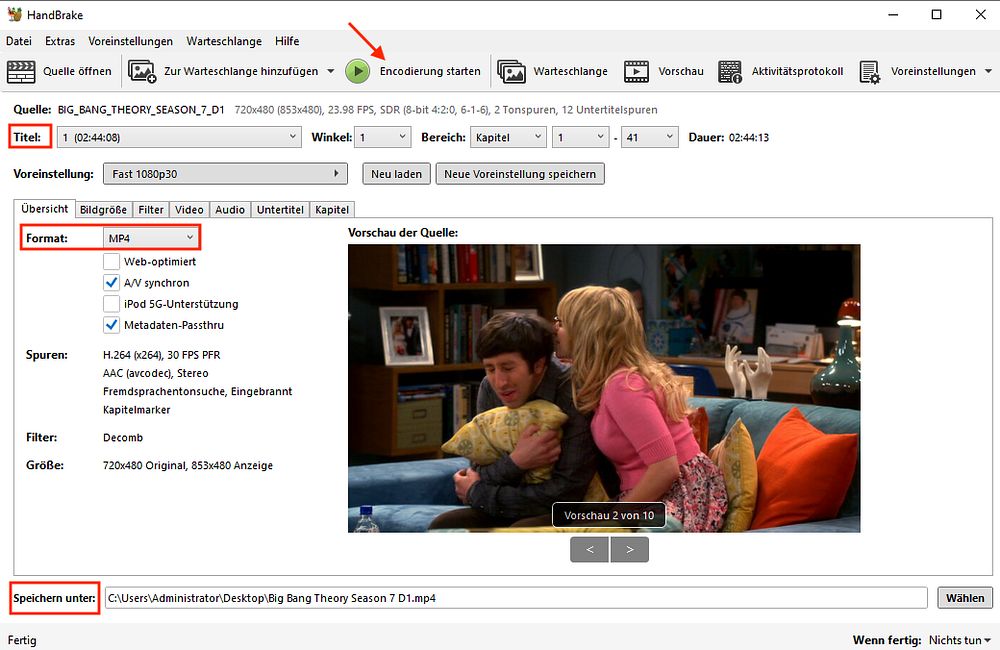1000x650 pixels.
Task: Enable the Web-optimiert checkbox
Action: [112, 262]
